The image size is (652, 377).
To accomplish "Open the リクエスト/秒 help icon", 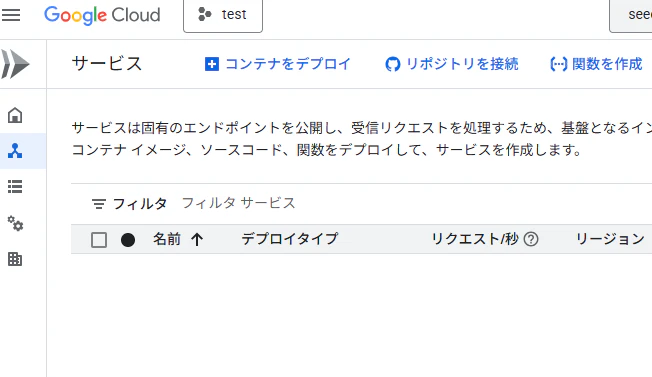I will pos(531,239).
